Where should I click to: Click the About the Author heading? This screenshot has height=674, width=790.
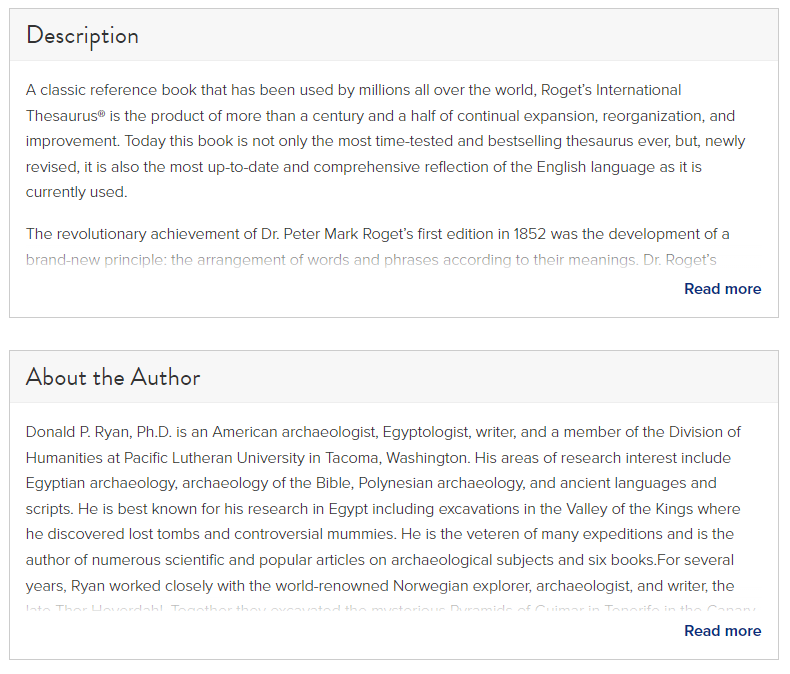113,377
